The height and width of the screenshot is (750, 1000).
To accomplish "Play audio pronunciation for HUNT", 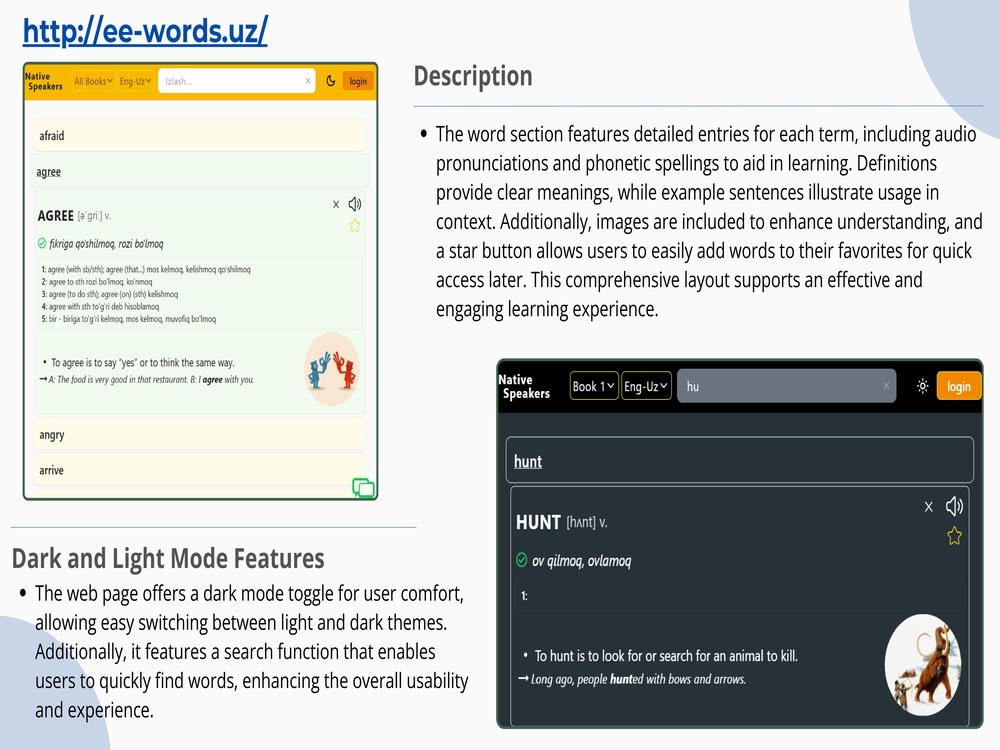I will pyautogui.click(x=954, y=506).
